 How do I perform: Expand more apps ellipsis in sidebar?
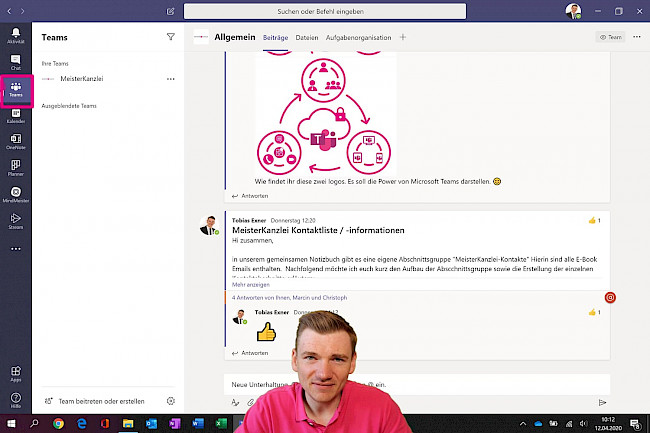pos(15,247)
